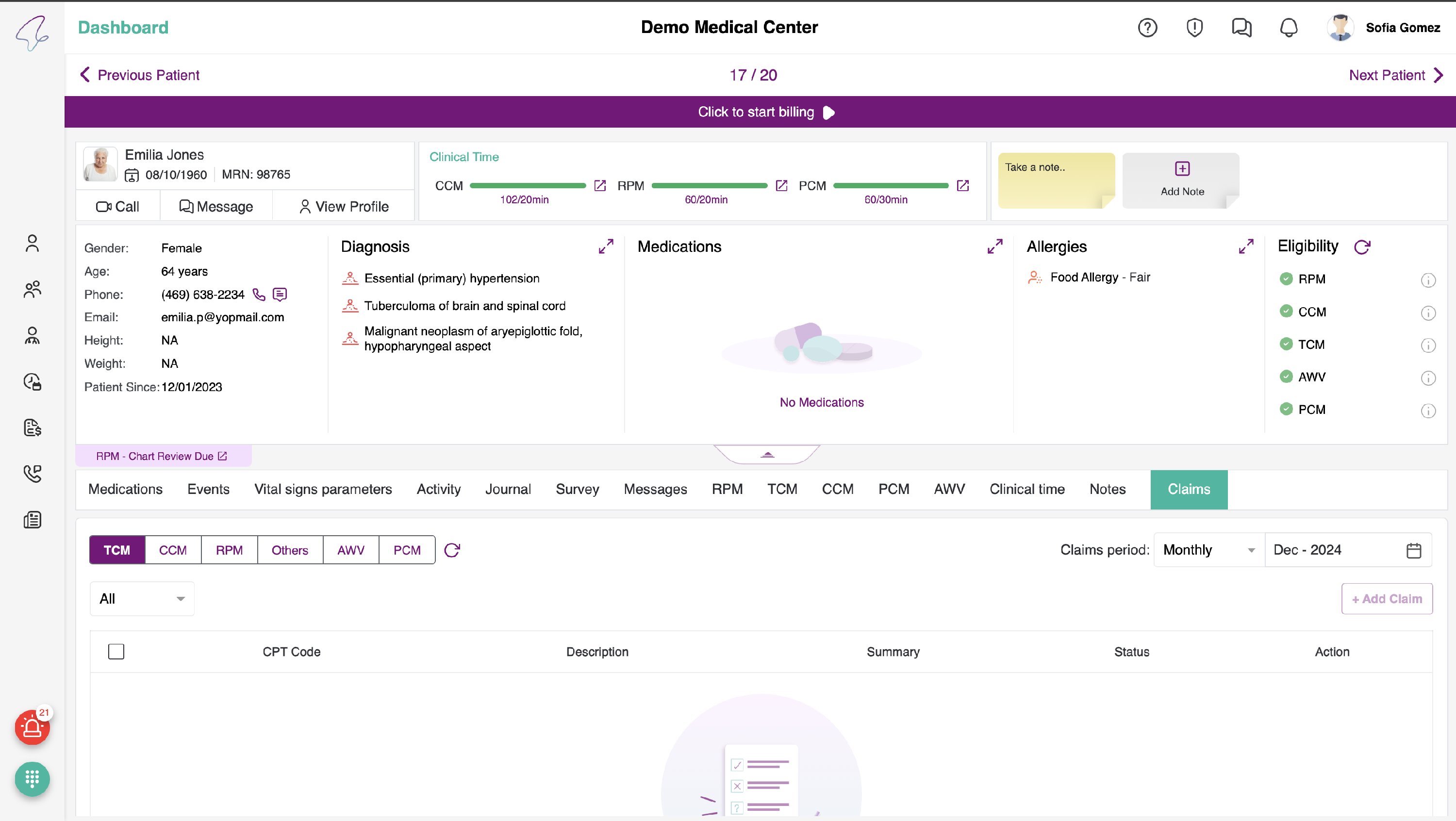Viewport: 1456px width, 821px height.
Task: Open CCM clinical time external link icon
Action: point(600,185)
